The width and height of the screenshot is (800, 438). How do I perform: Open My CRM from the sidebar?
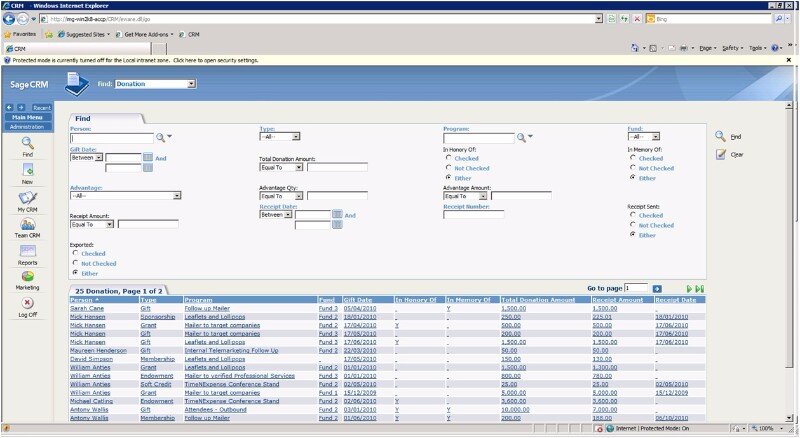click(x=27, y=199)
